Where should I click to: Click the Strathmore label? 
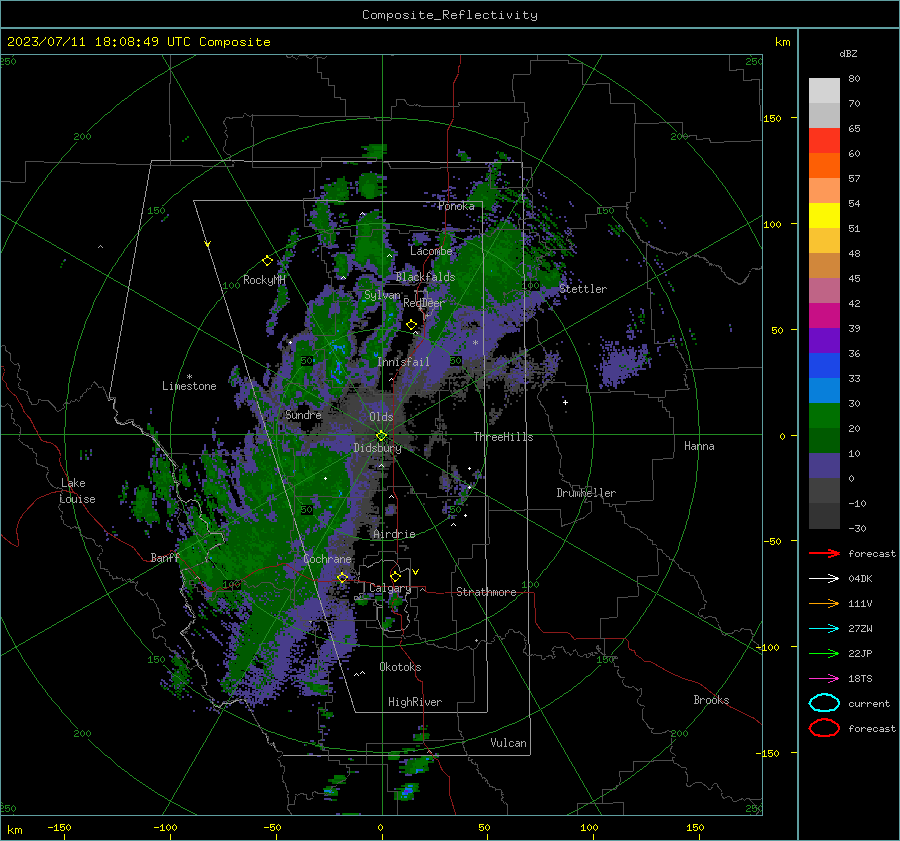486,592
